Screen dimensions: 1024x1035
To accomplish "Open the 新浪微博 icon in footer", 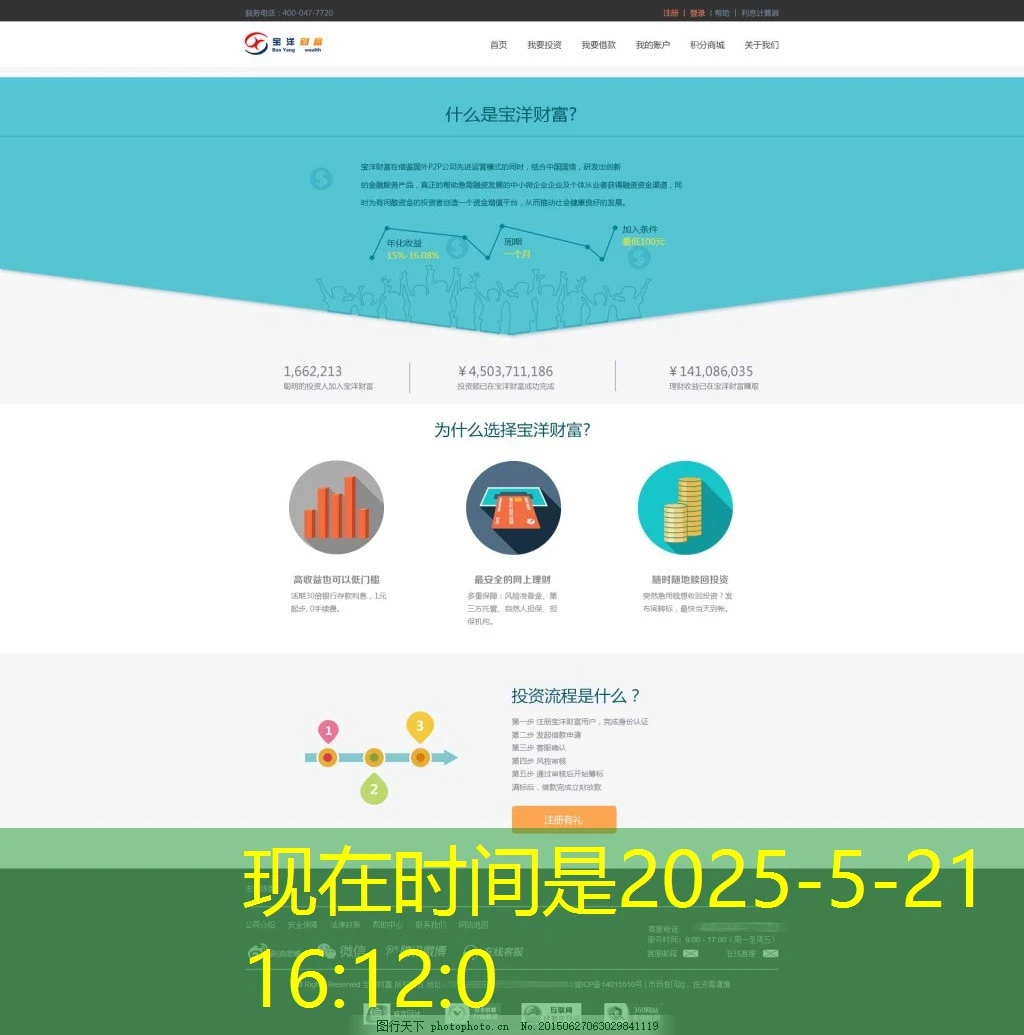I will 257,951.
